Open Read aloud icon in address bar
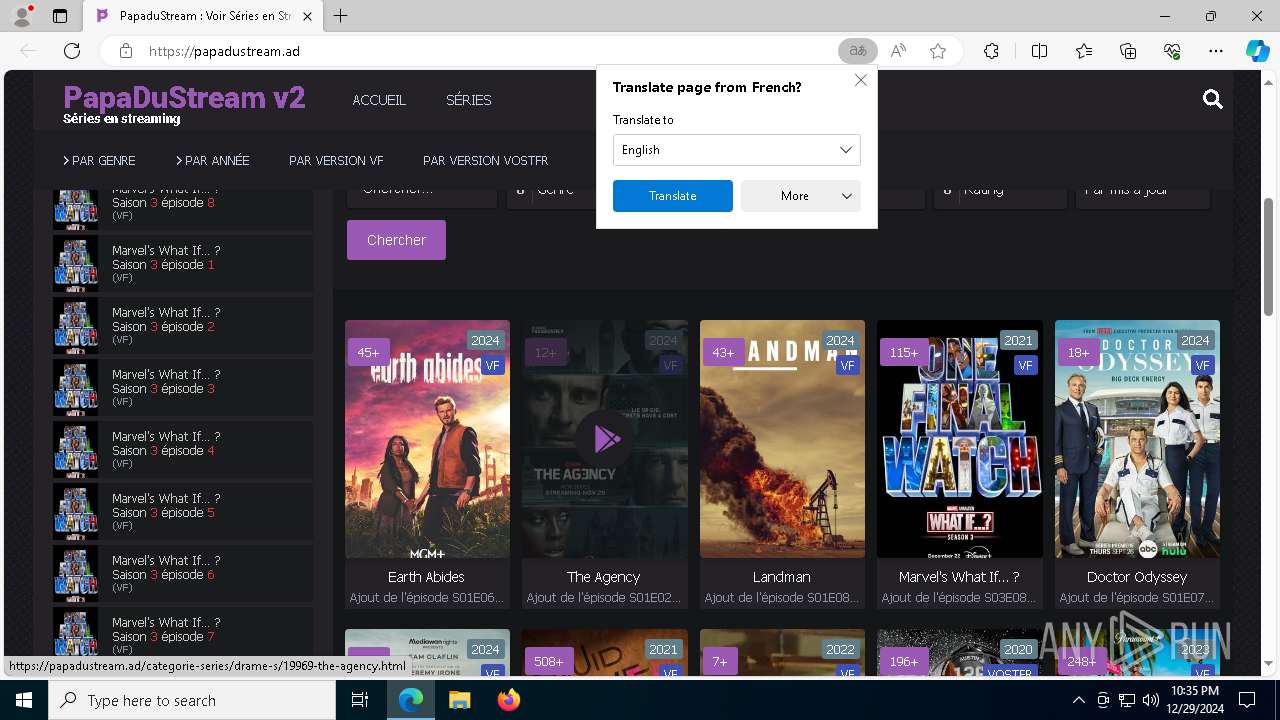The width and height of the screenshot is (1280, 720). (898, 51)
